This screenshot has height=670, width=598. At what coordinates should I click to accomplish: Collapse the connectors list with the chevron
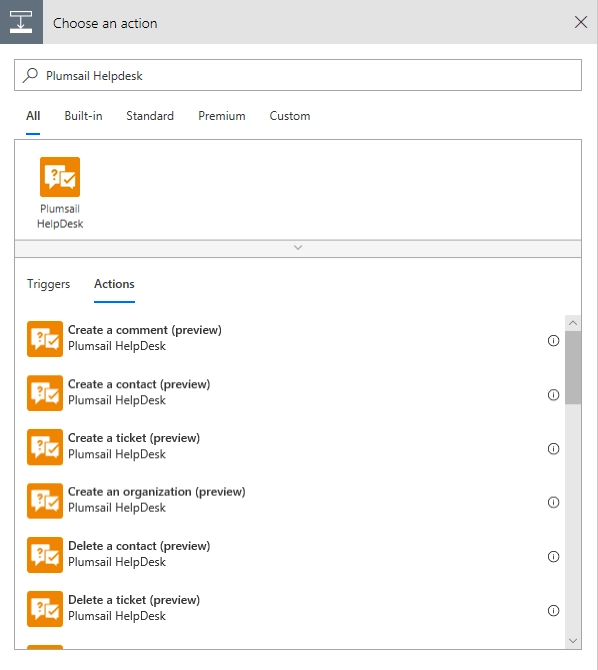tap(298, 248)
